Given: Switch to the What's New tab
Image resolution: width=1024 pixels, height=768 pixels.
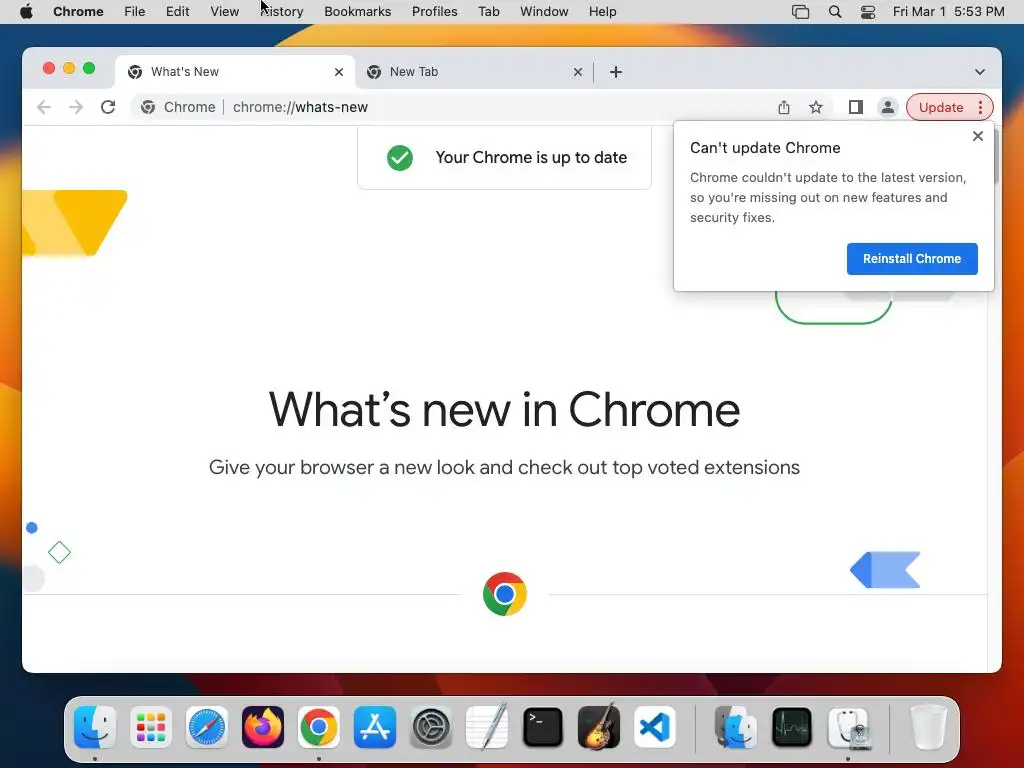Looking at the screenshot, I should click(x=235, y=72).
